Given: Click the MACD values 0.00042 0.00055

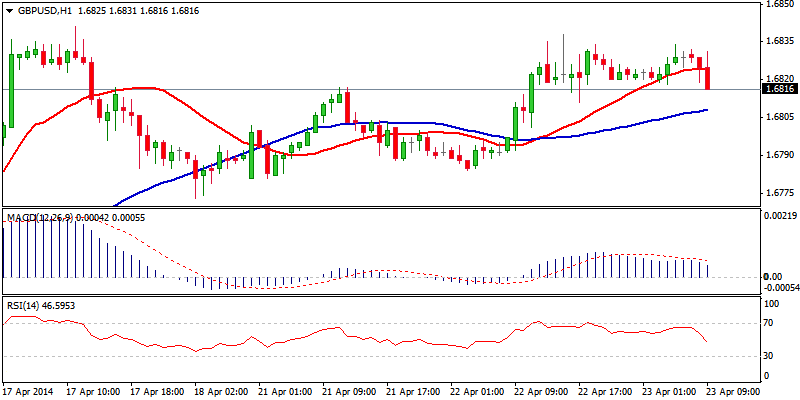Looking at the screenshot, I should (110, 218).
